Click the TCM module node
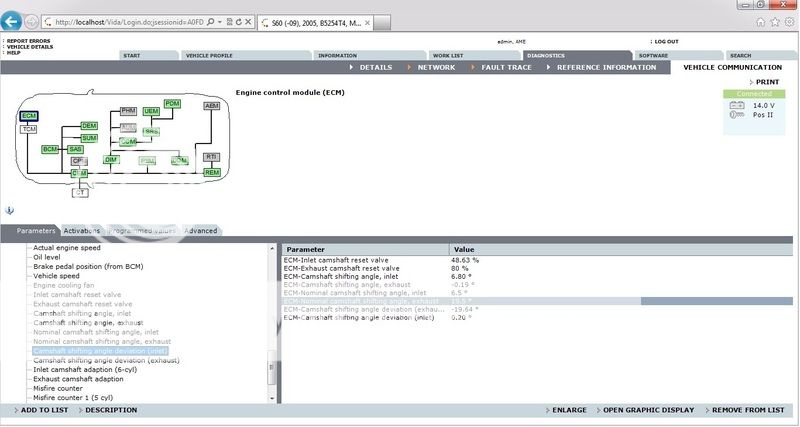800x427 pixels. [x=29, y=129]
